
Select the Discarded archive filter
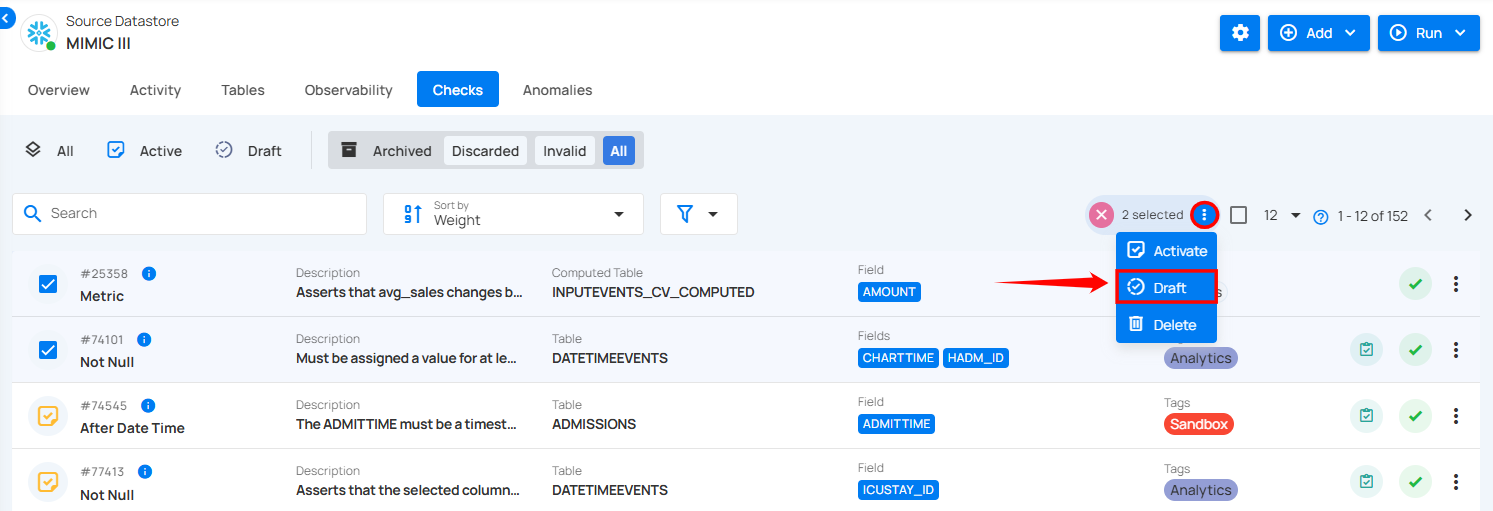click(485, 151)
